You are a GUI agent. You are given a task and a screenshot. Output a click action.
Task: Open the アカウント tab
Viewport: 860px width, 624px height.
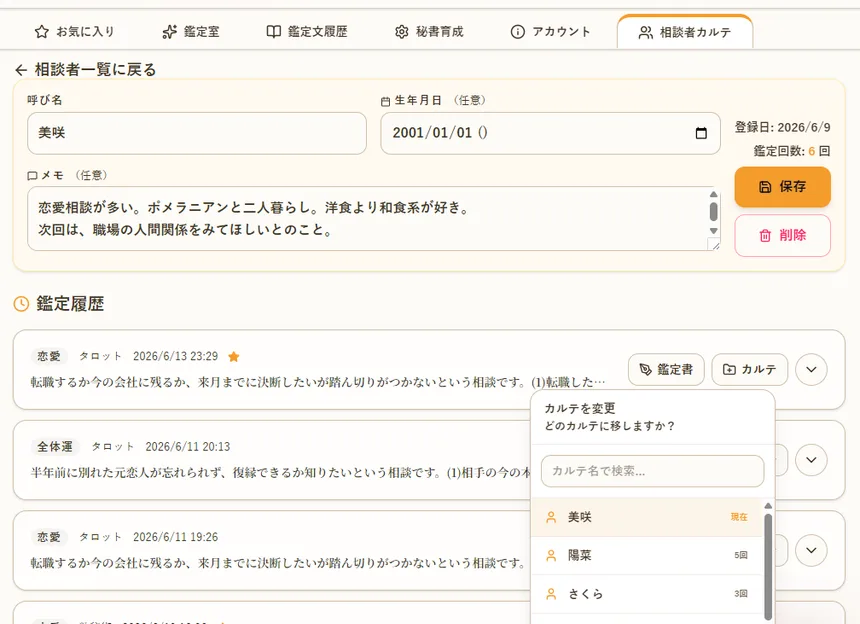(x=550, y=32)
